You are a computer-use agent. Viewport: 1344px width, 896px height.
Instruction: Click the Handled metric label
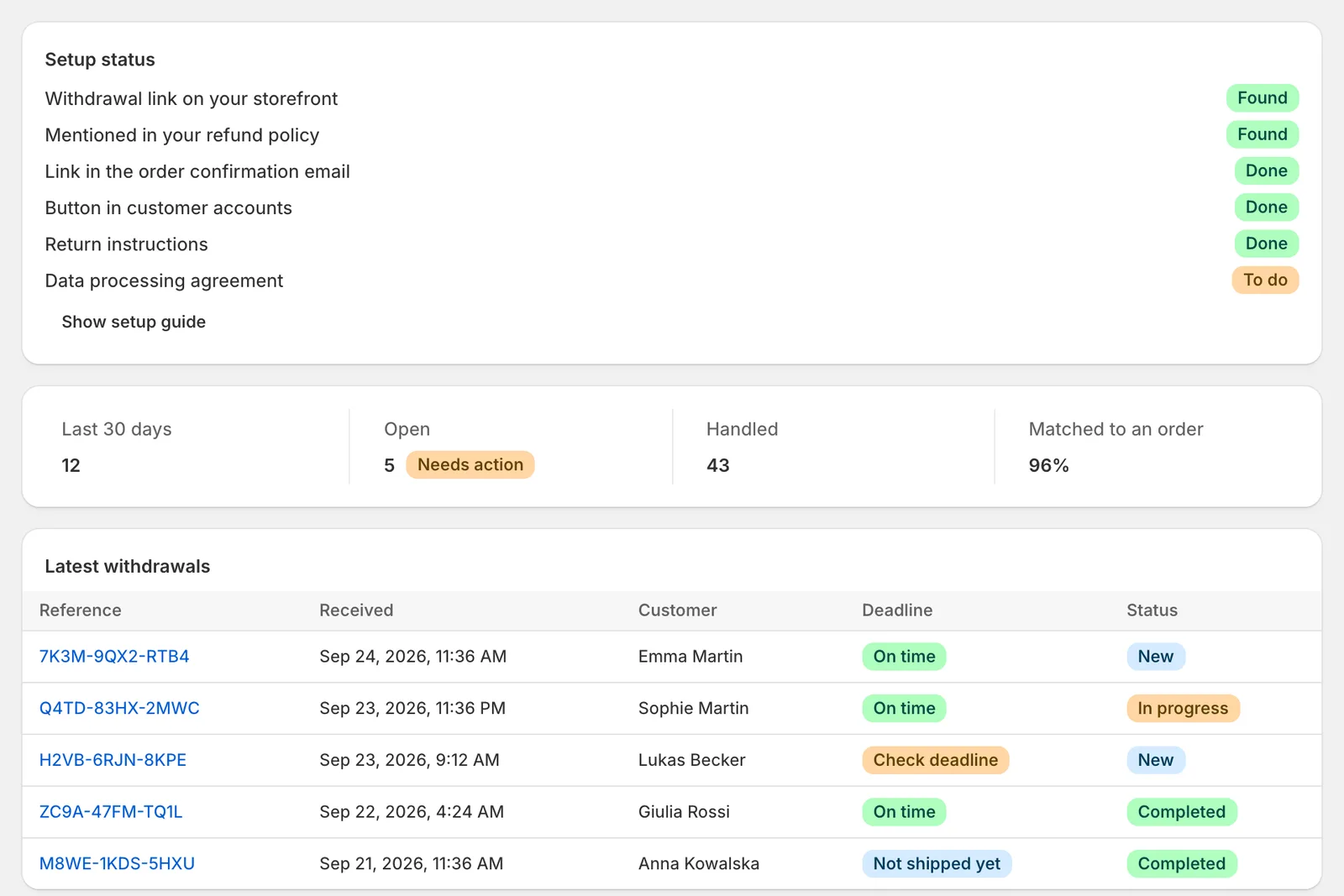(743, 429)
